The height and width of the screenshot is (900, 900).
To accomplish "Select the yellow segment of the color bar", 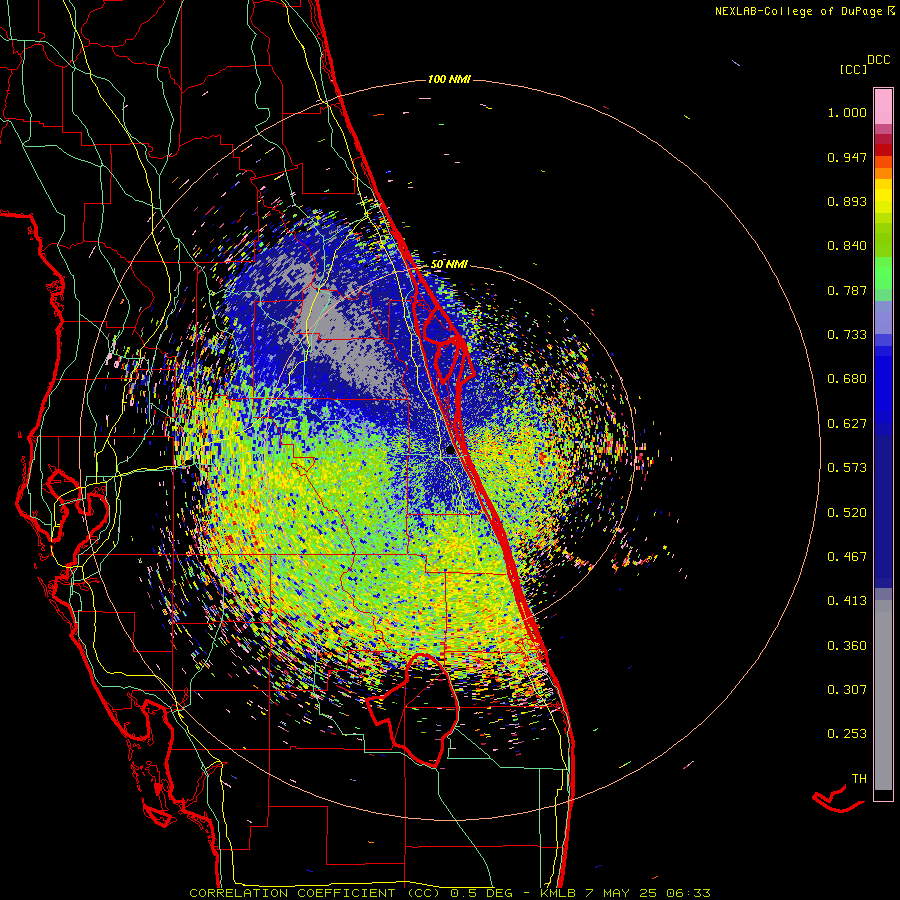I will pyautogui.click(x=883, y=197).
